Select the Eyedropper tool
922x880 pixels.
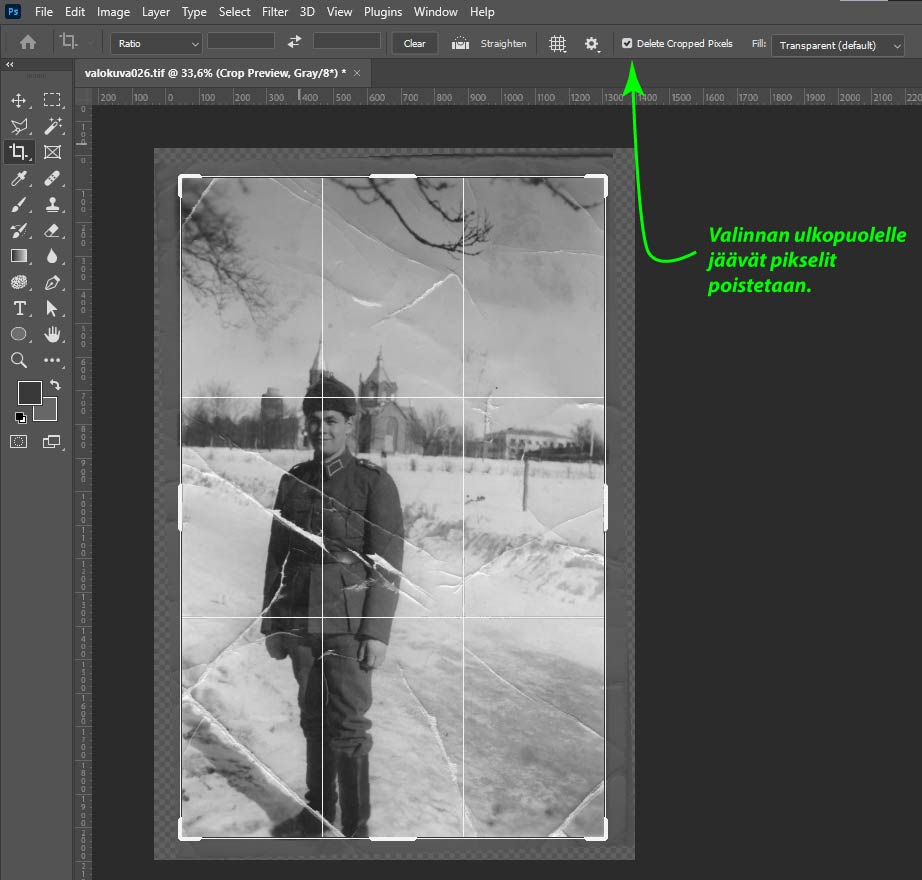click(x=19, y=178)
